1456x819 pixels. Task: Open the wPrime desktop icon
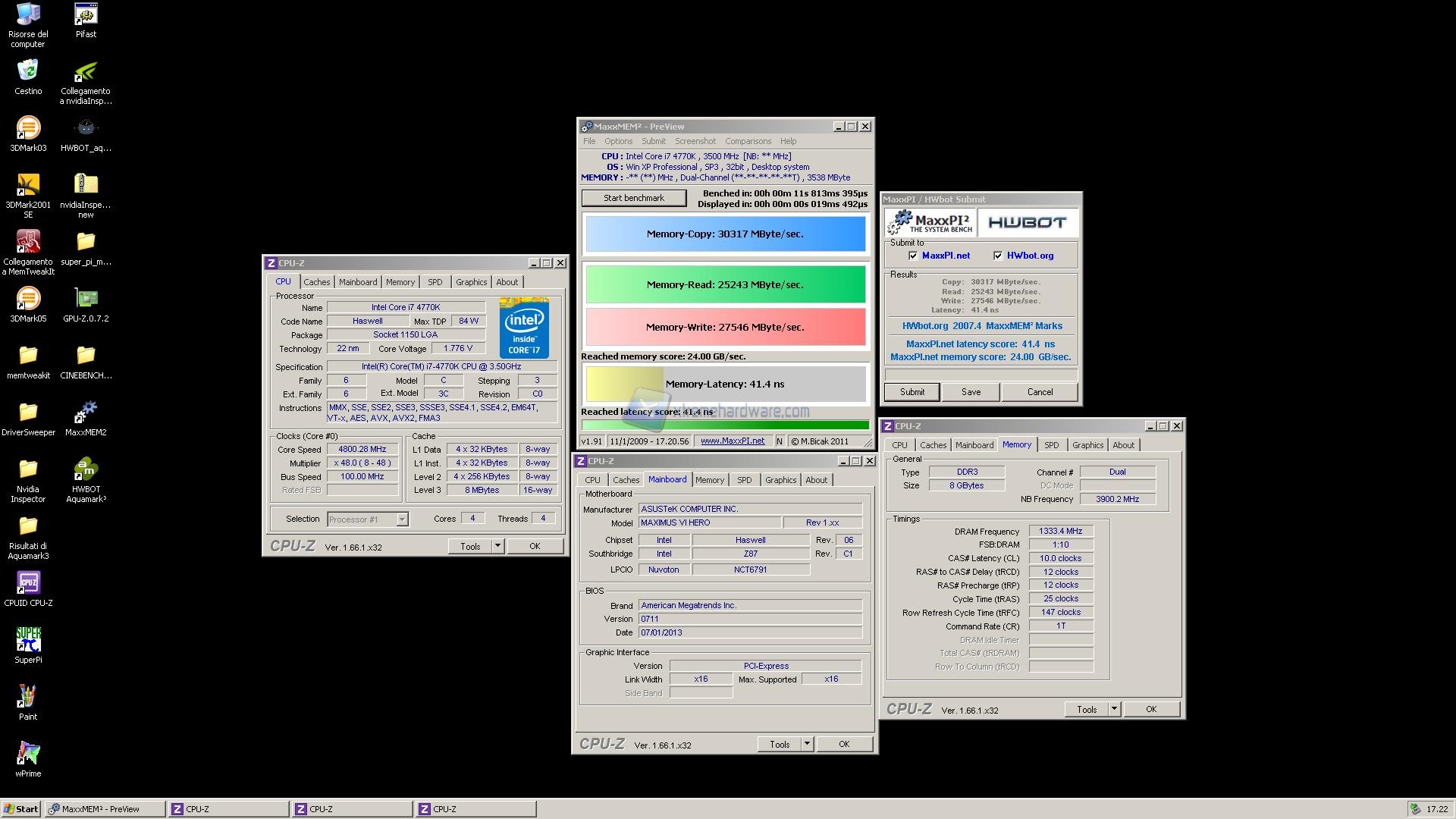28,755
